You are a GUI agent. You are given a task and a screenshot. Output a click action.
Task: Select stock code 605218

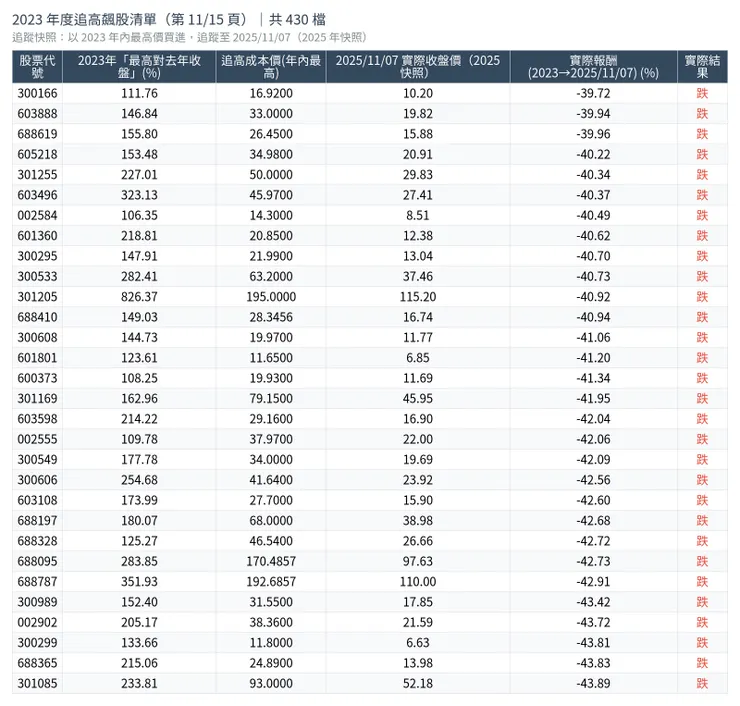37,154
